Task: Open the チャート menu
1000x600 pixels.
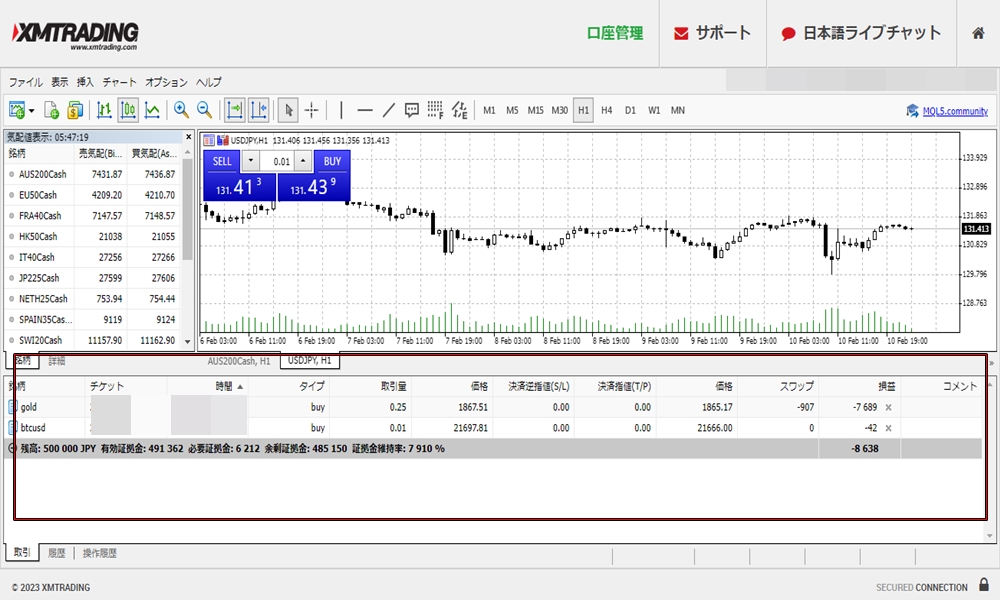Action: tap(119, 82)
